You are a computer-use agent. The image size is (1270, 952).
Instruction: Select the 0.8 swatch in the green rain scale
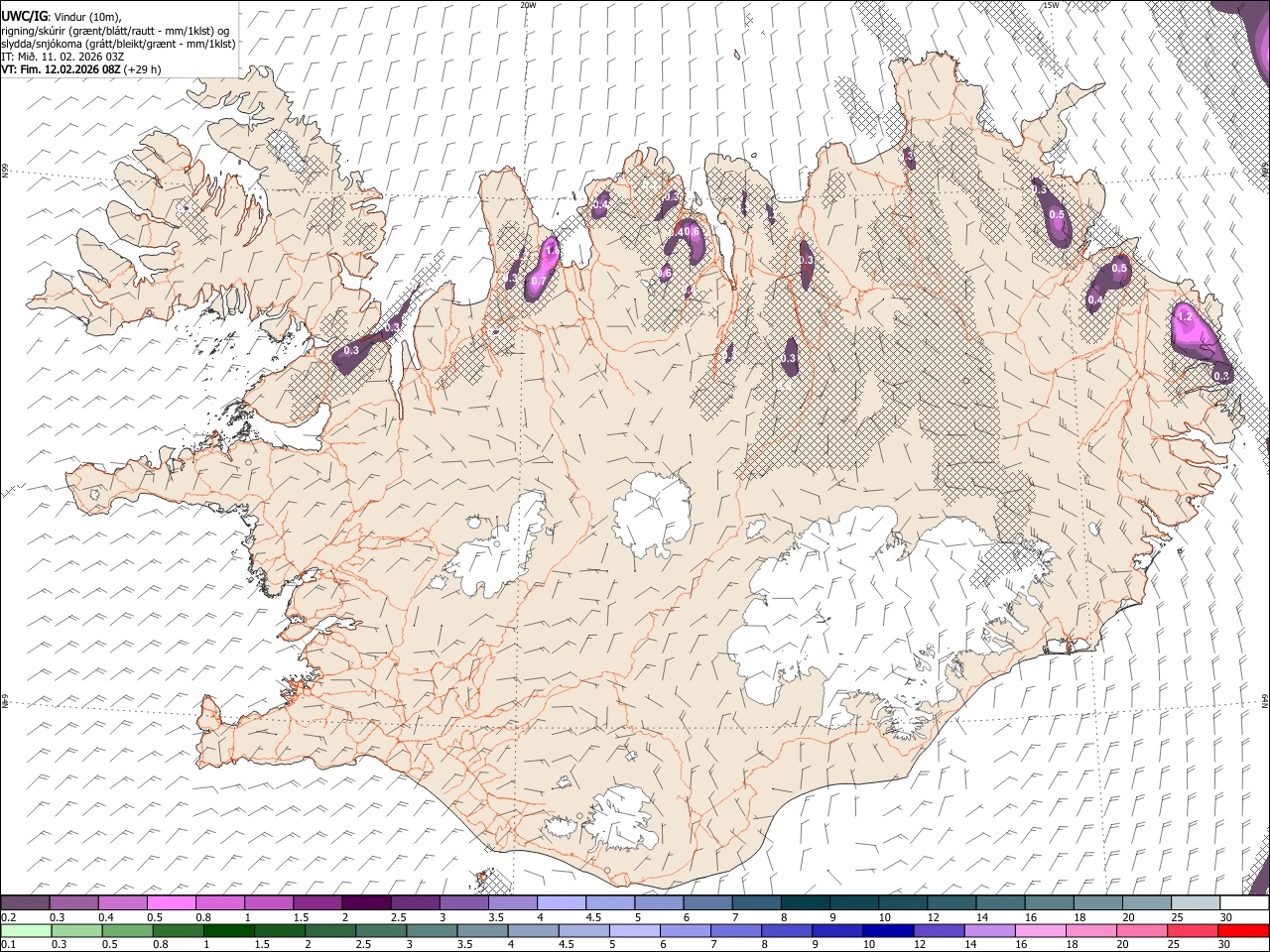pyautogui.click(x=179, y=930)
